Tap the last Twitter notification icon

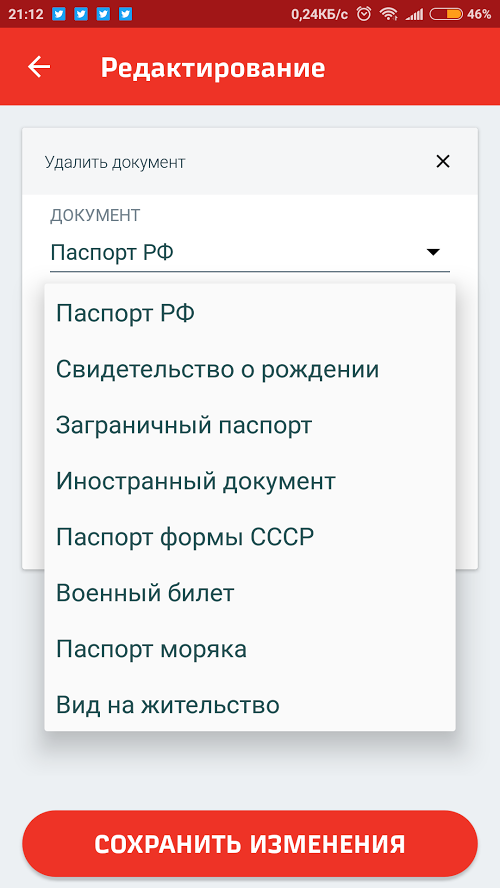[x=125, y=14]
